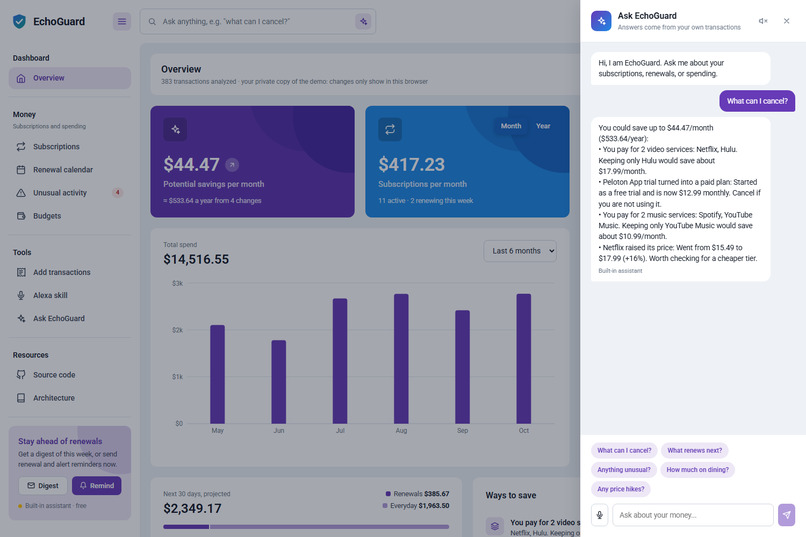Click the Aug bar in spend chart

pos(401,359)
